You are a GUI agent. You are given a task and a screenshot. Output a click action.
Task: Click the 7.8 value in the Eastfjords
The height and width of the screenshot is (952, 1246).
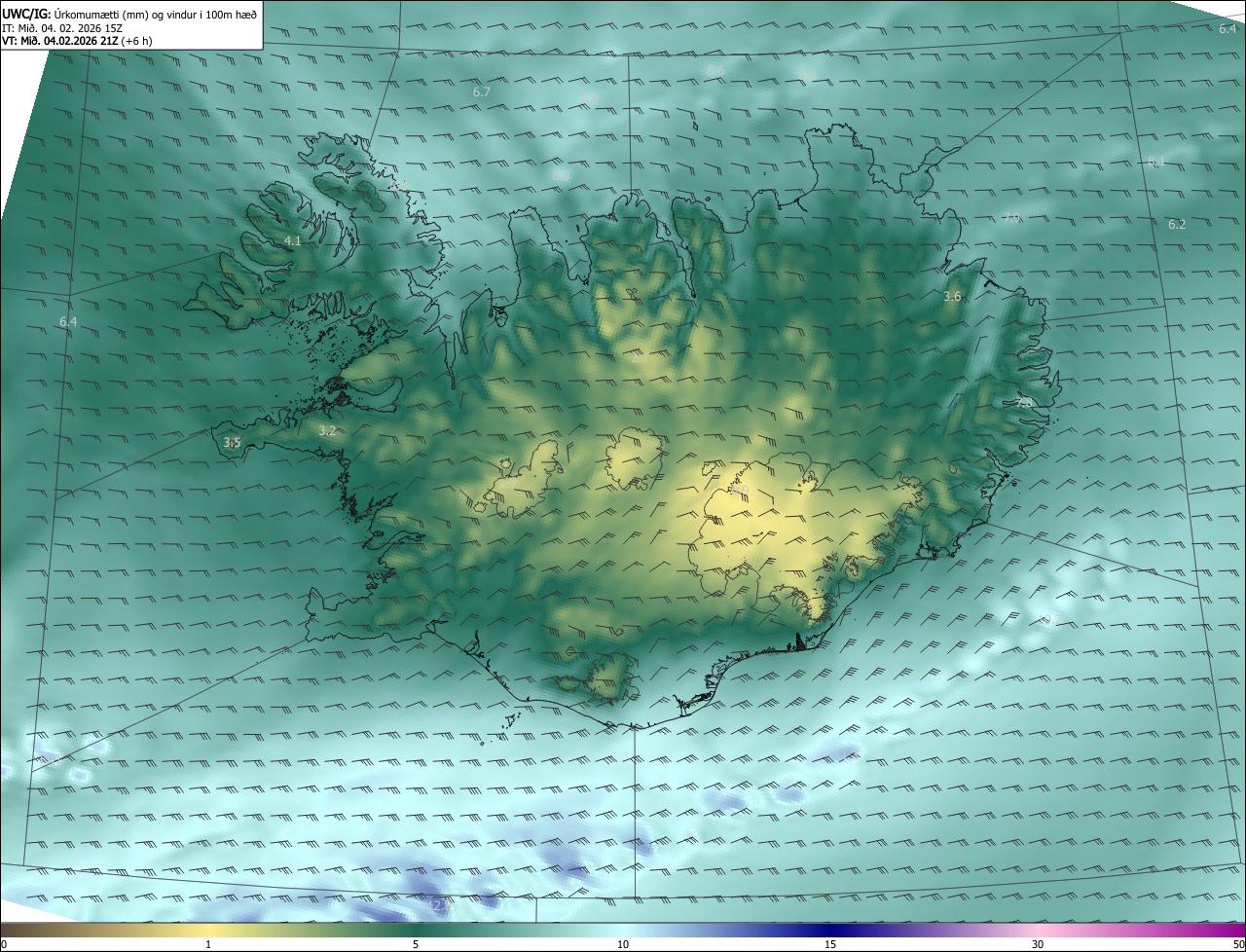coord(1023,402)
